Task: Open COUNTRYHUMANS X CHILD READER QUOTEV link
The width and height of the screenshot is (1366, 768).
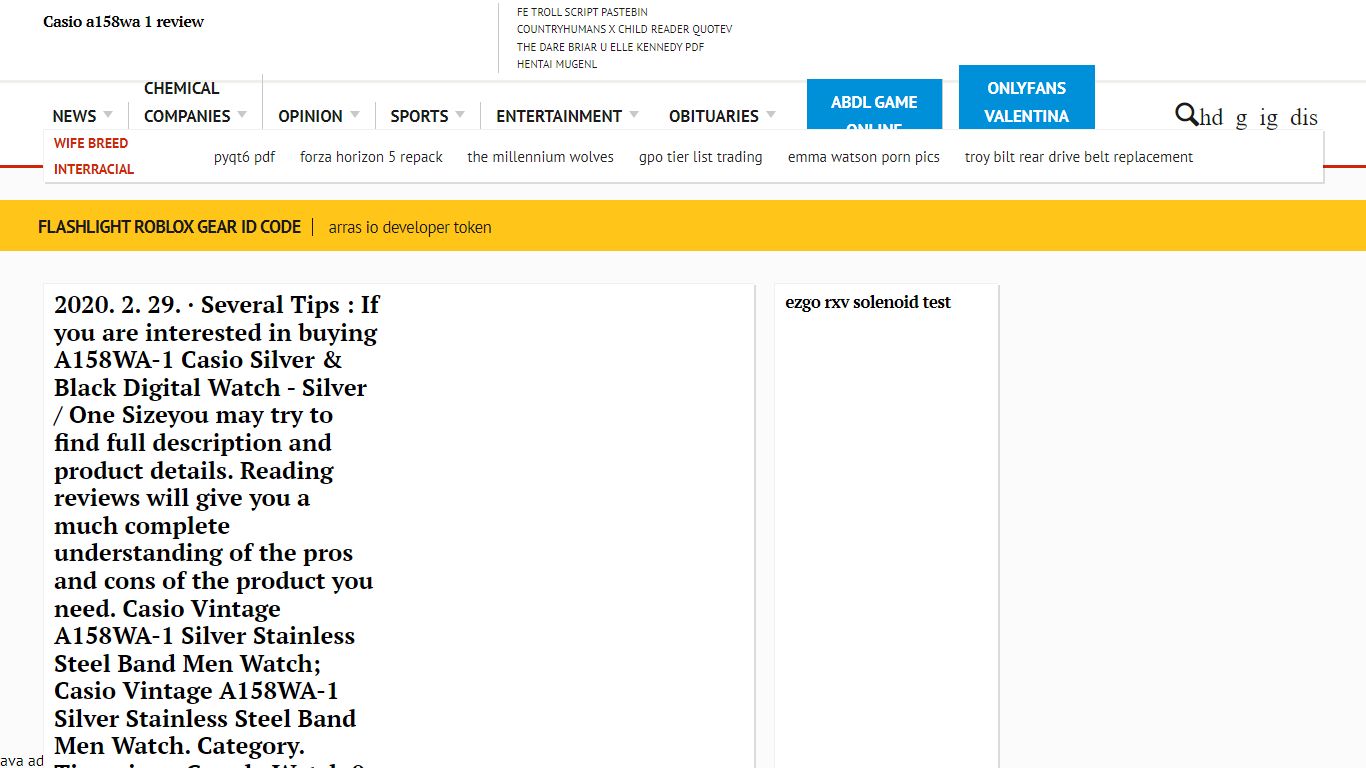Action: [x=624, y=29]
